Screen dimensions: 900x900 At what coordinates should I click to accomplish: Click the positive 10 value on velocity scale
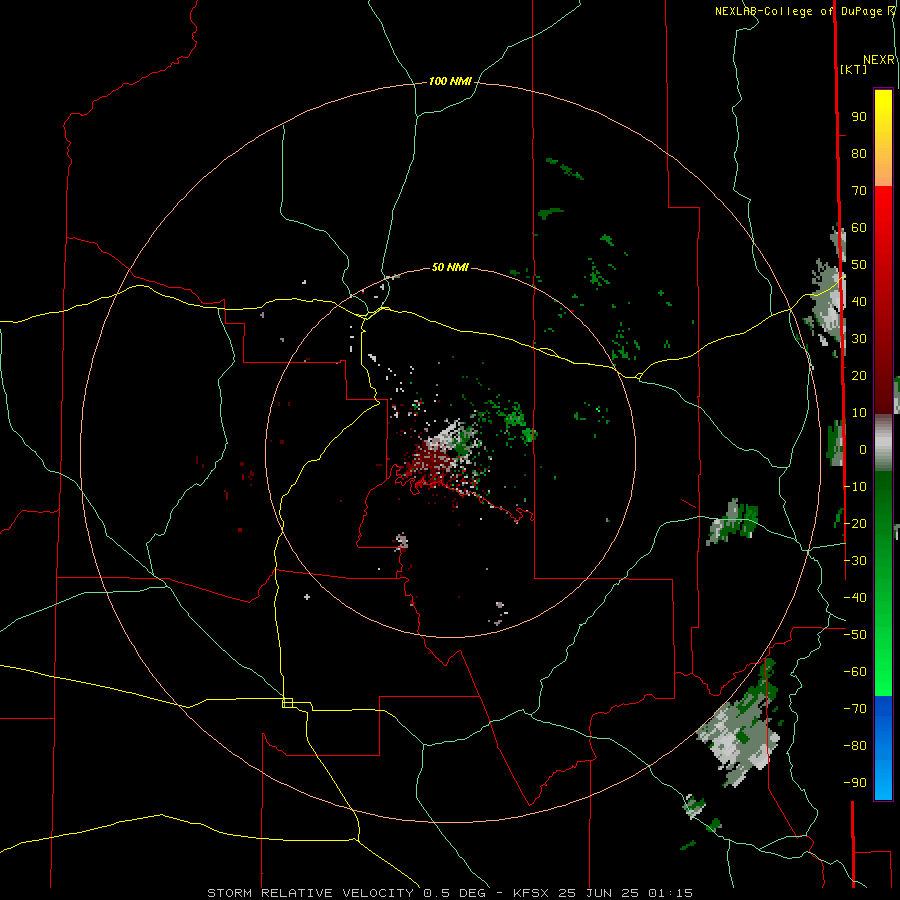(859, 413)
